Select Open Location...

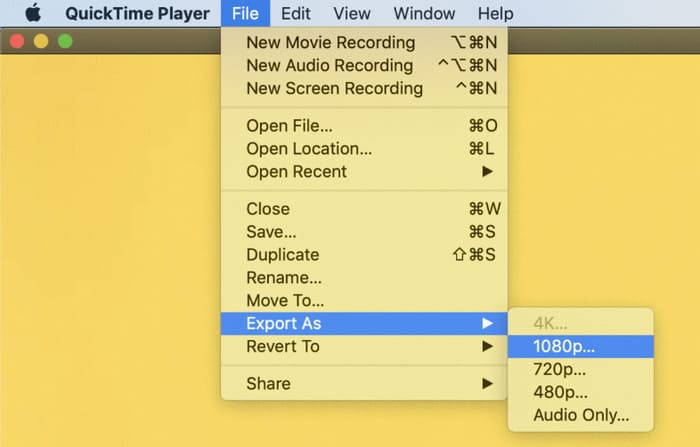tap(364, 148)
